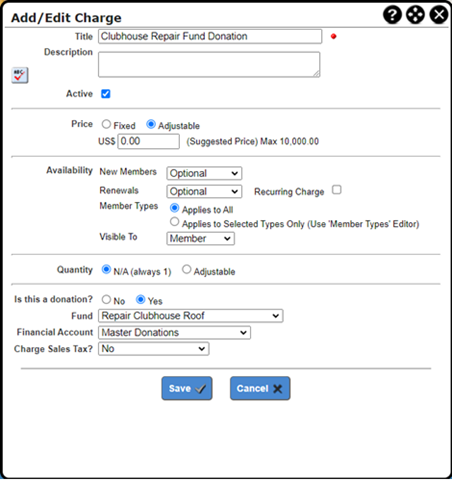Viewport: 452px width, 480px height.
Task: Open the Visible To dropdown
Action: click(200, 239)
